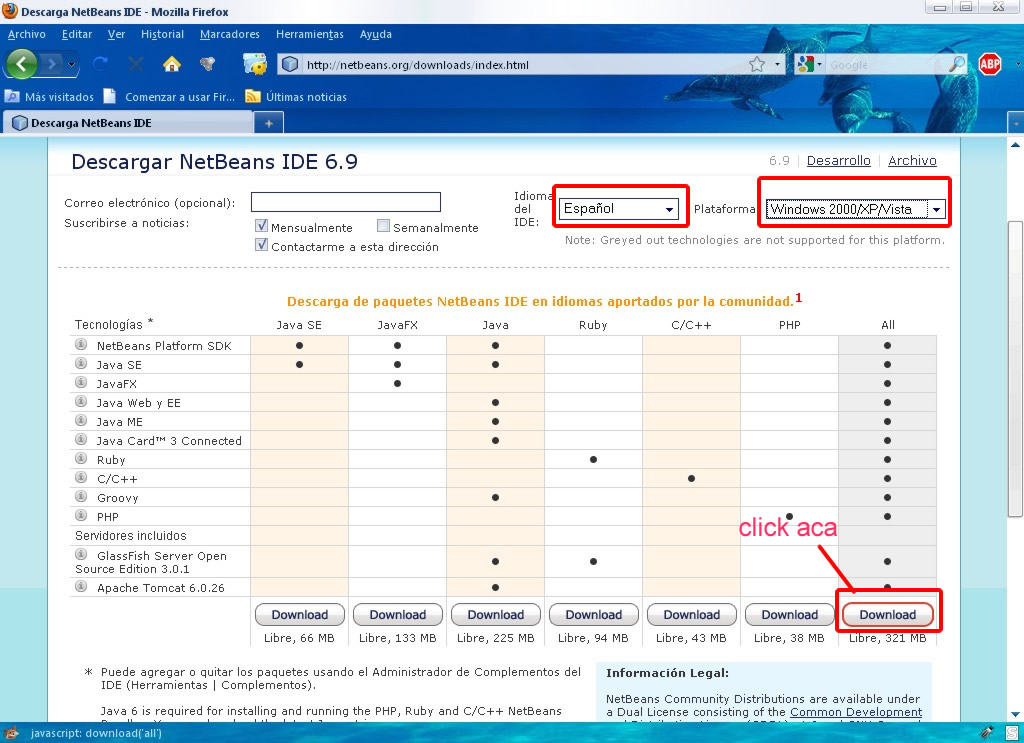1024x743 pixels.
Task: Follow the Desarrollo link at top right
Action: pyautogui.click(x=838, y=160)
